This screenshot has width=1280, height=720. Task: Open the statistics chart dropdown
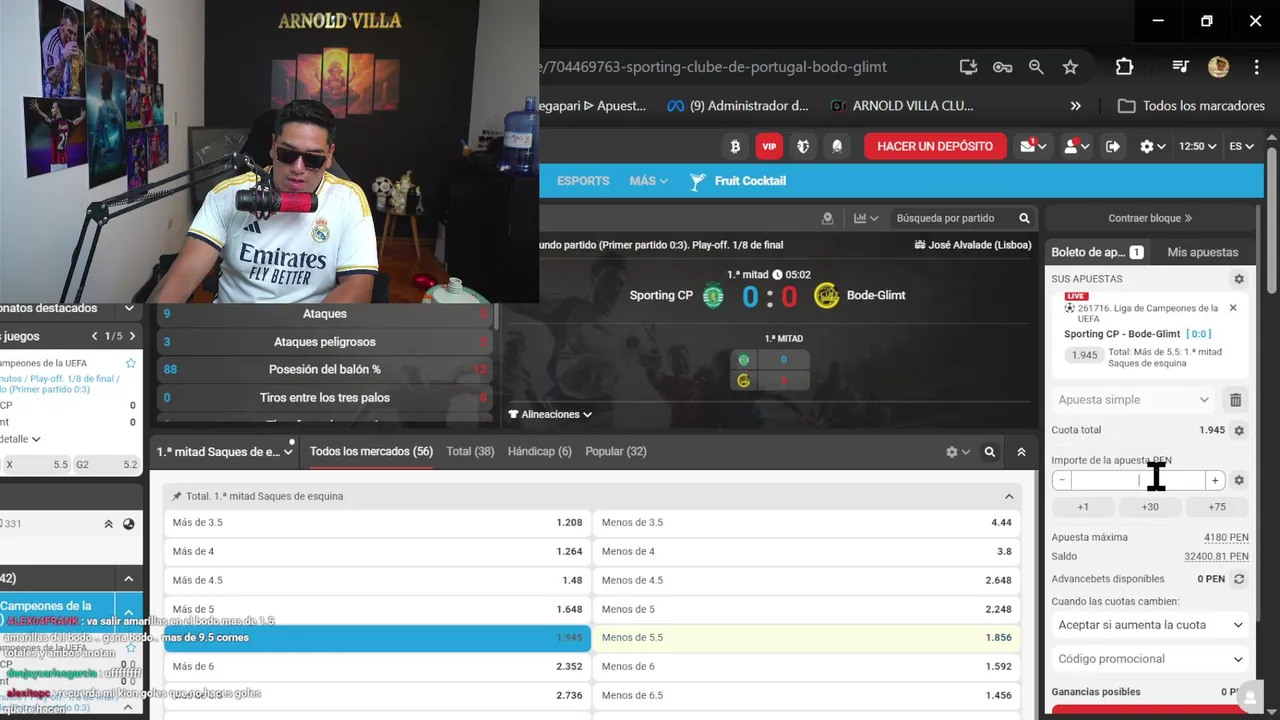(865, 218)
